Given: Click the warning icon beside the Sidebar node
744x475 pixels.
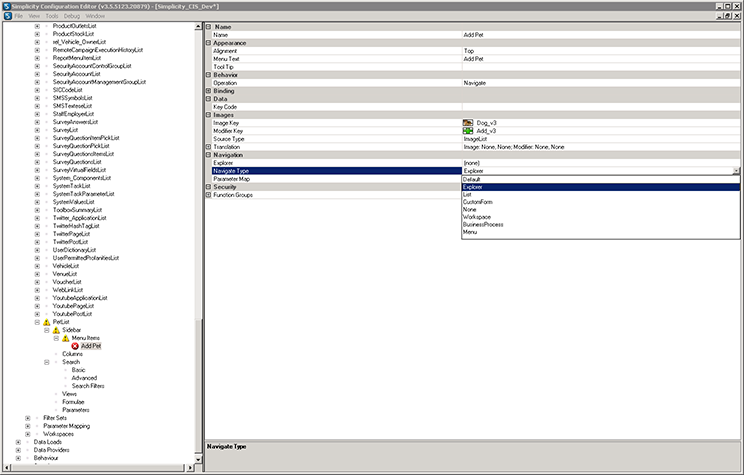Looking at the screenshot, I should click(56, 329).
